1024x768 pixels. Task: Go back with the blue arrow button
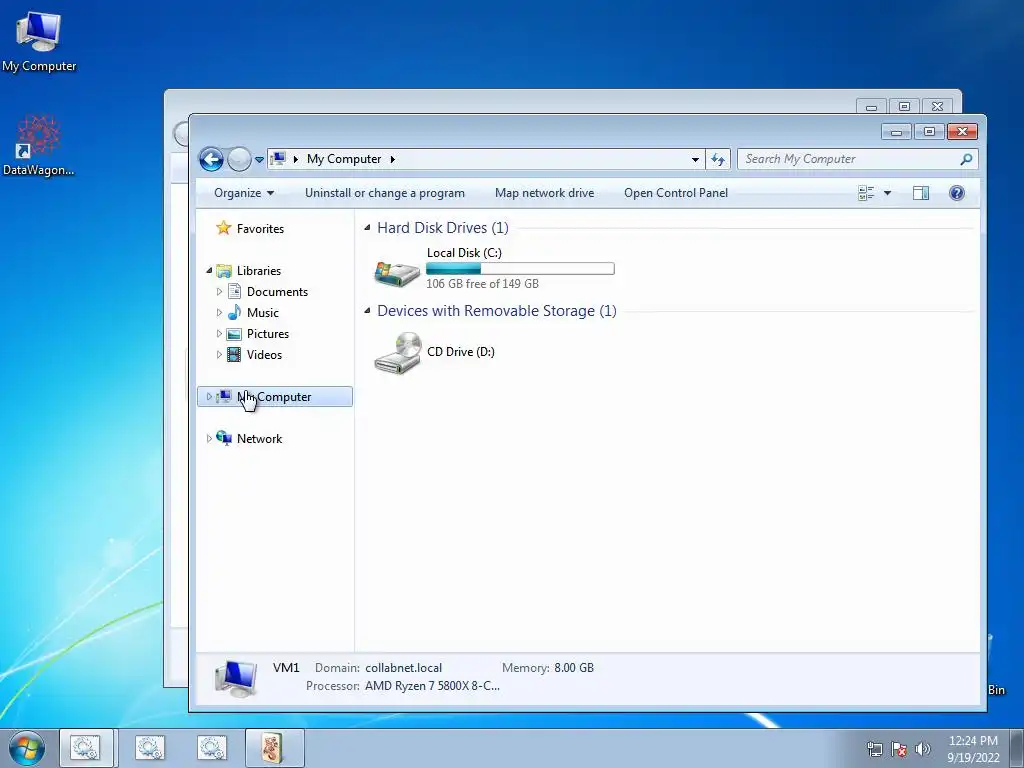pyautogui.click(x=211, y=159)
